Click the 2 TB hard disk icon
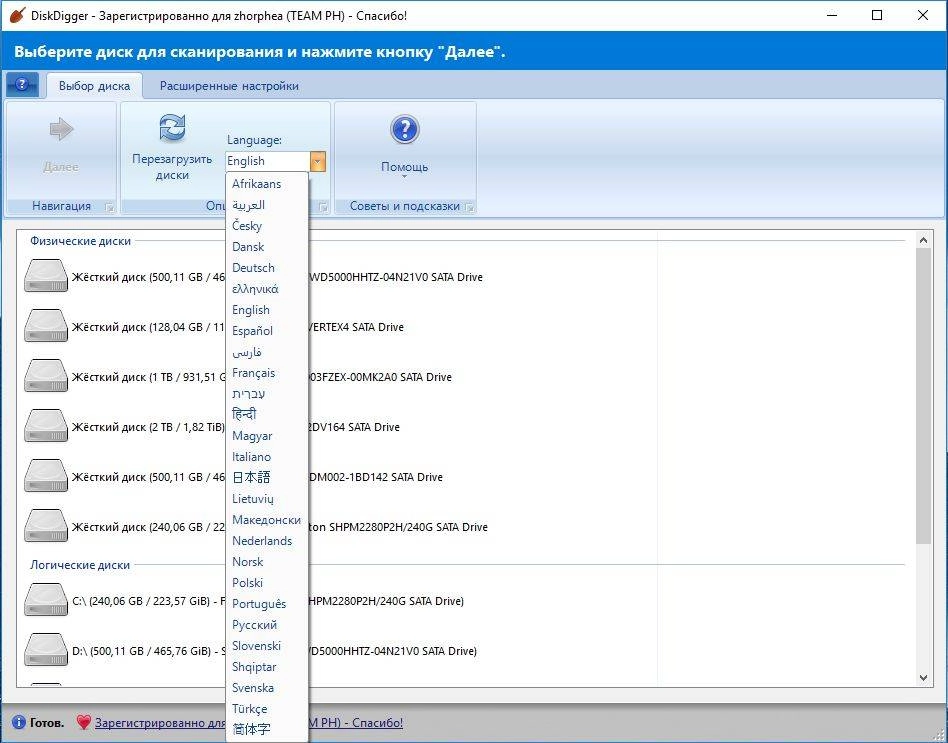The width and height of the screenshot is (948, 743). (x=46, y=427)
